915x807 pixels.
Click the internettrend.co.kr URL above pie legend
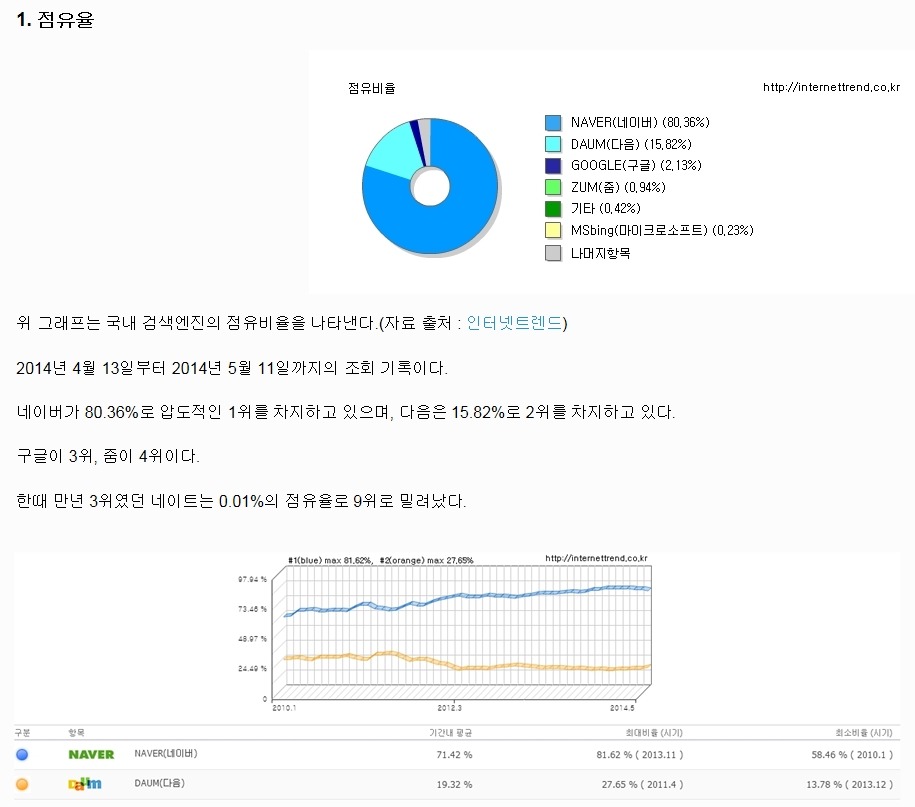[832, 88]
